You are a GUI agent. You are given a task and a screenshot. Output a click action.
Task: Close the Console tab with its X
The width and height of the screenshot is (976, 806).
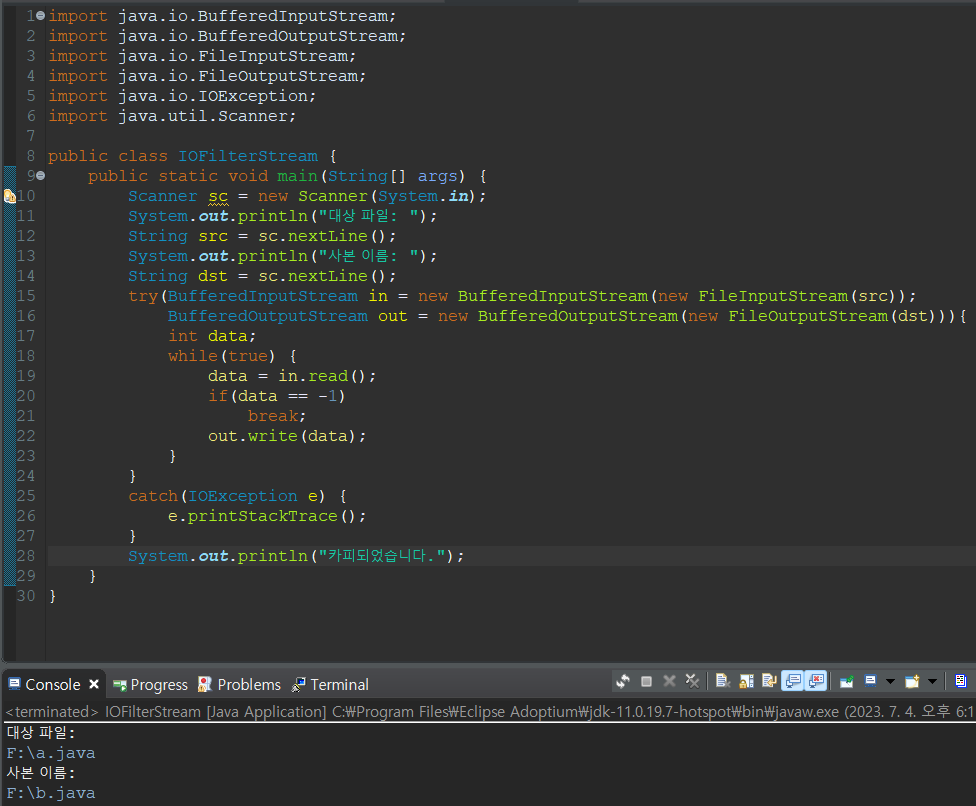94,684
